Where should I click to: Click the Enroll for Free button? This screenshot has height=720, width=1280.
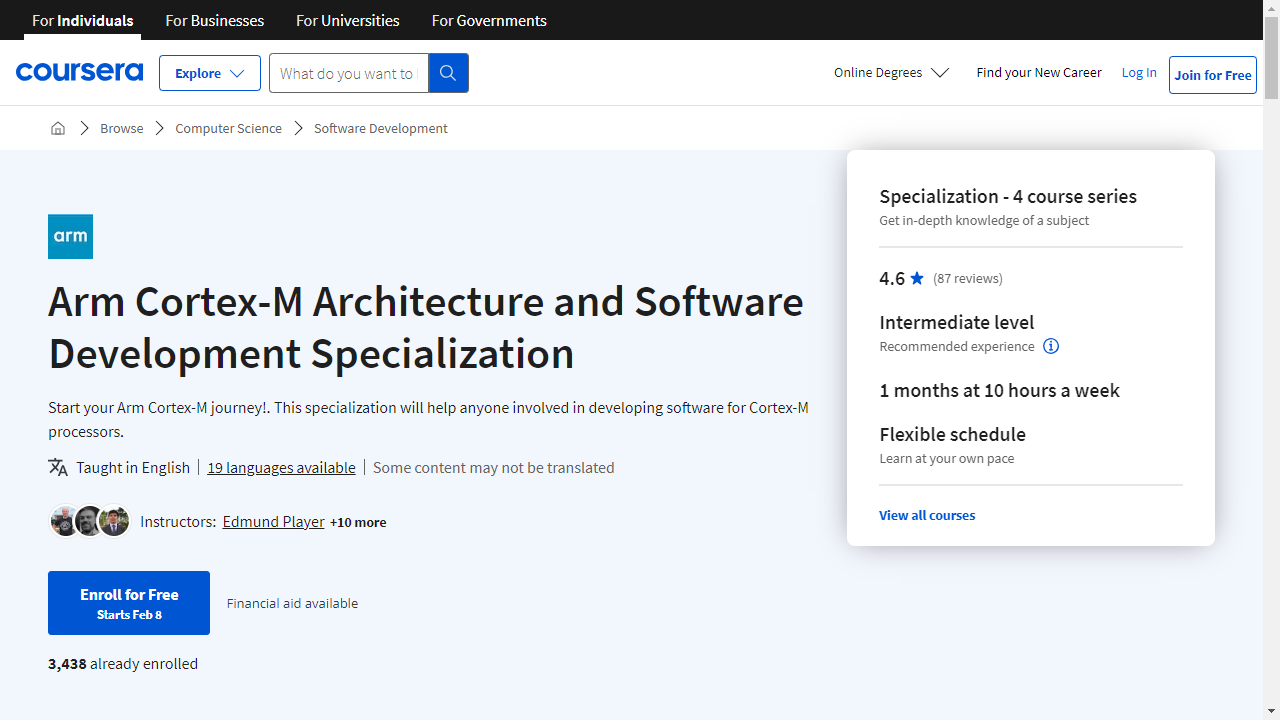click(129, 603)
